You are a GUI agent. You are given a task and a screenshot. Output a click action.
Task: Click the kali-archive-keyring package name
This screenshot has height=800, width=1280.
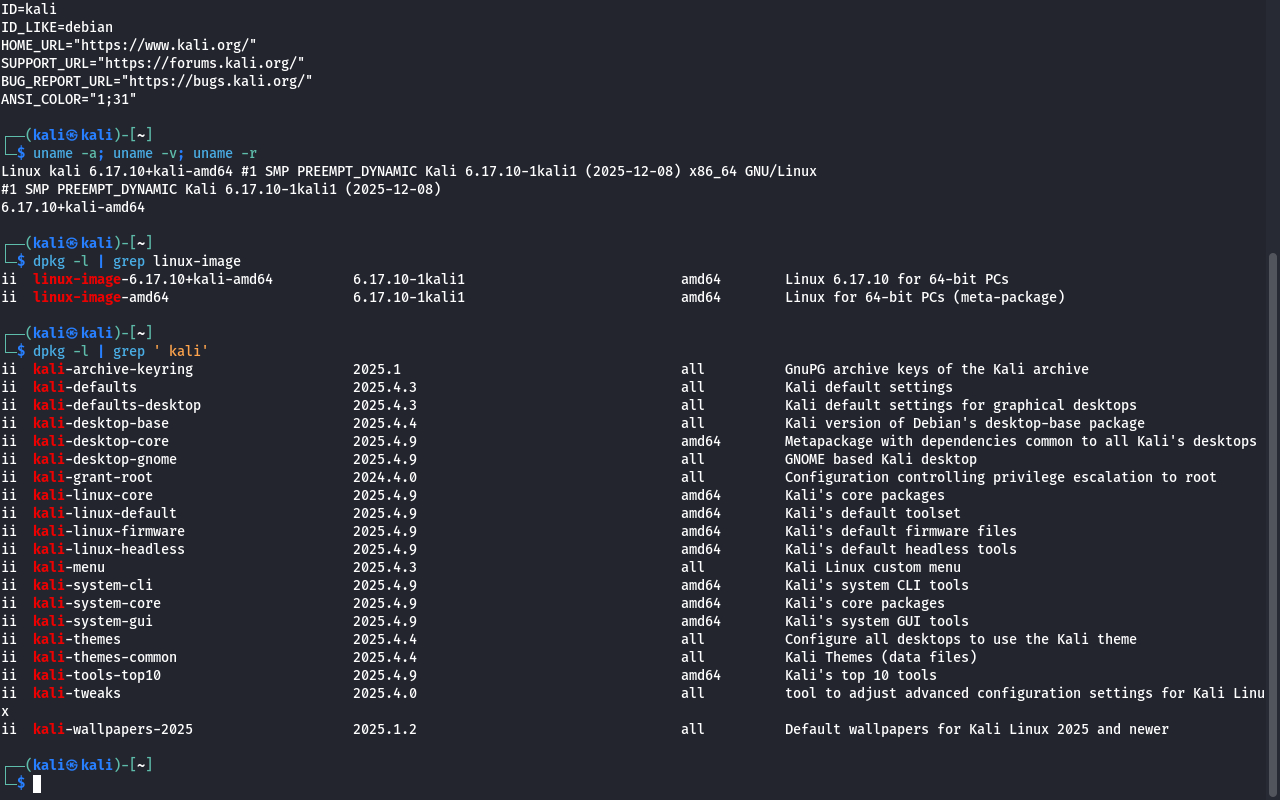[x=113, y=369]
